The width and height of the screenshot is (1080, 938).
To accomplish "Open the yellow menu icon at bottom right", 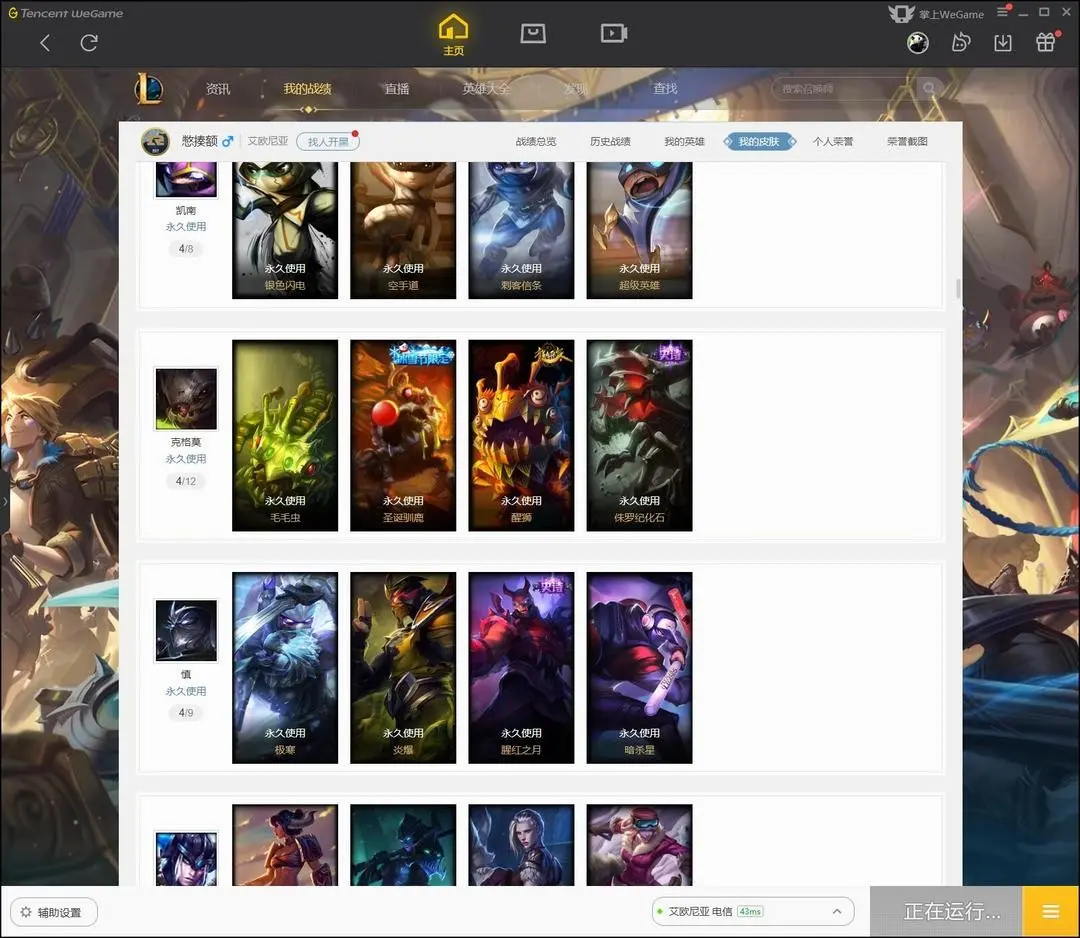I will 1051,912.
